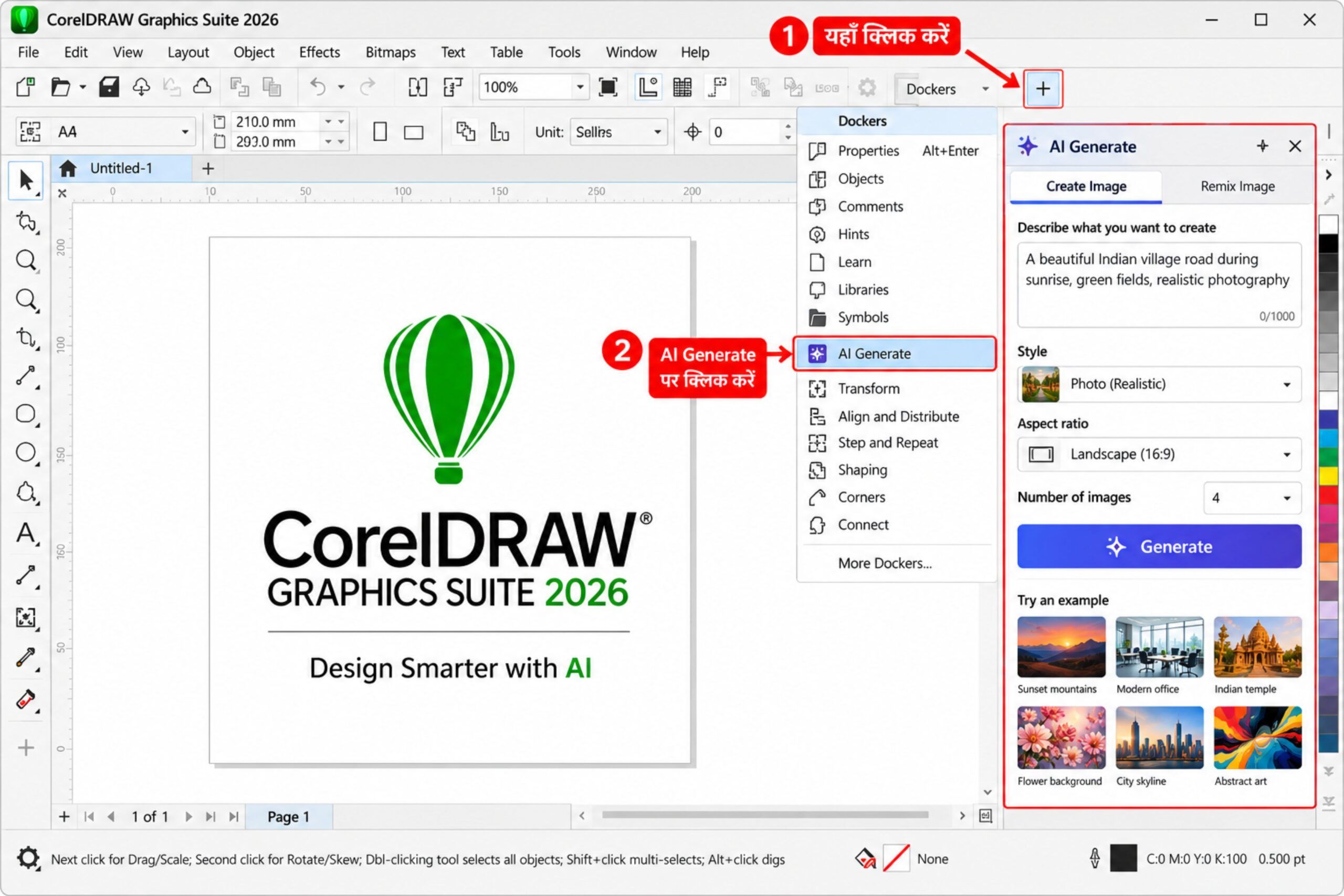This screenshot has width=1344, height=896.
Task: Click the Open folder icon
Action: click(60, 88)
